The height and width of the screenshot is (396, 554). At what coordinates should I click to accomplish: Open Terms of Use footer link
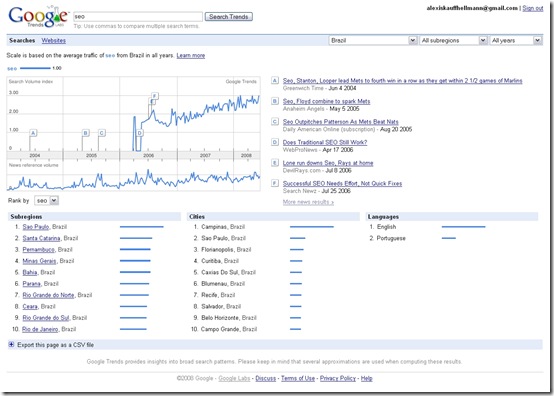pos(298,378)
